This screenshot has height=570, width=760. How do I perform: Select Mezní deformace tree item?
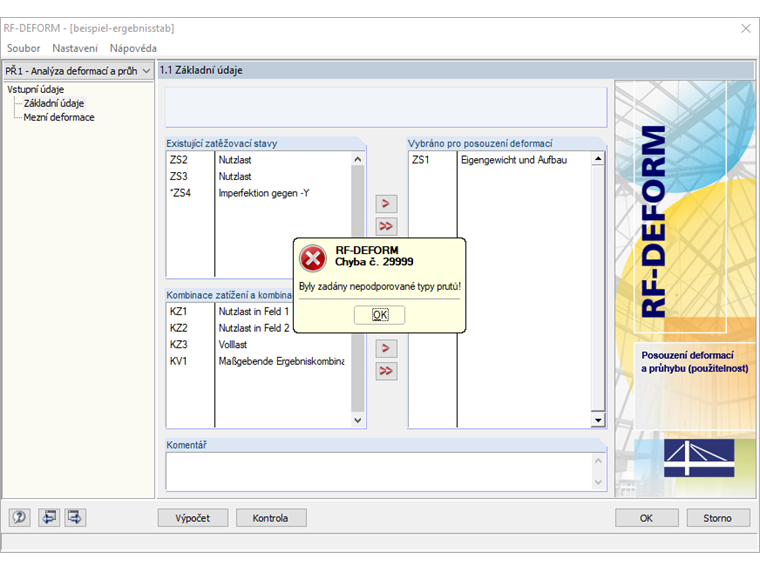pos(59,117)
